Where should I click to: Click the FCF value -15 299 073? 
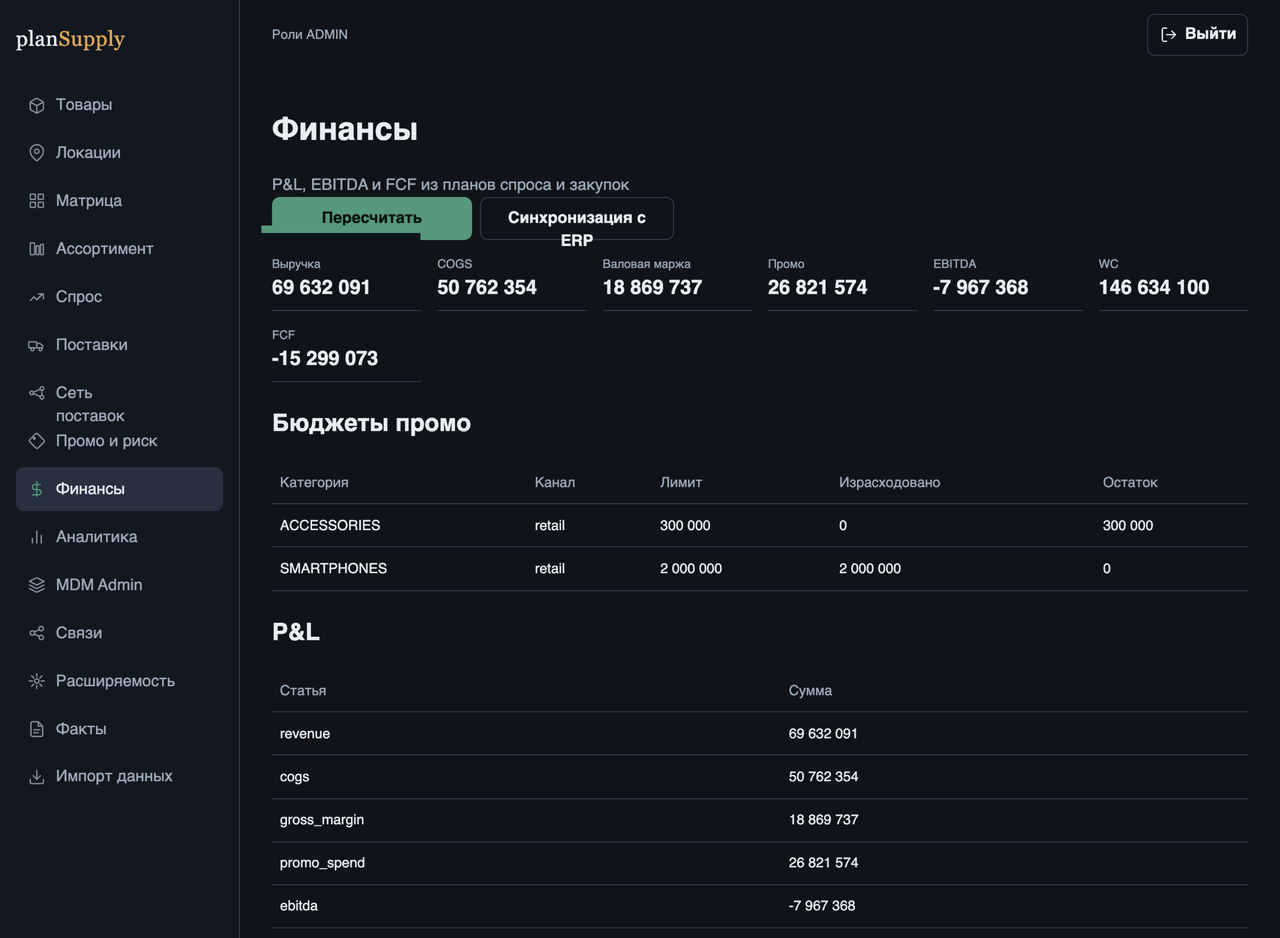[325, 358]
